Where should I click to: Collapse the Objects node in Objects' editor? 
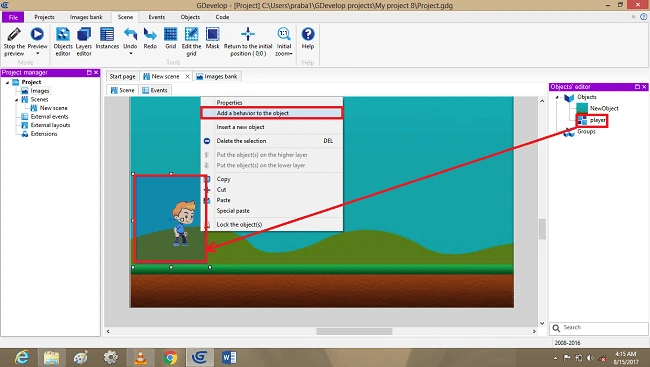(557, 97)
